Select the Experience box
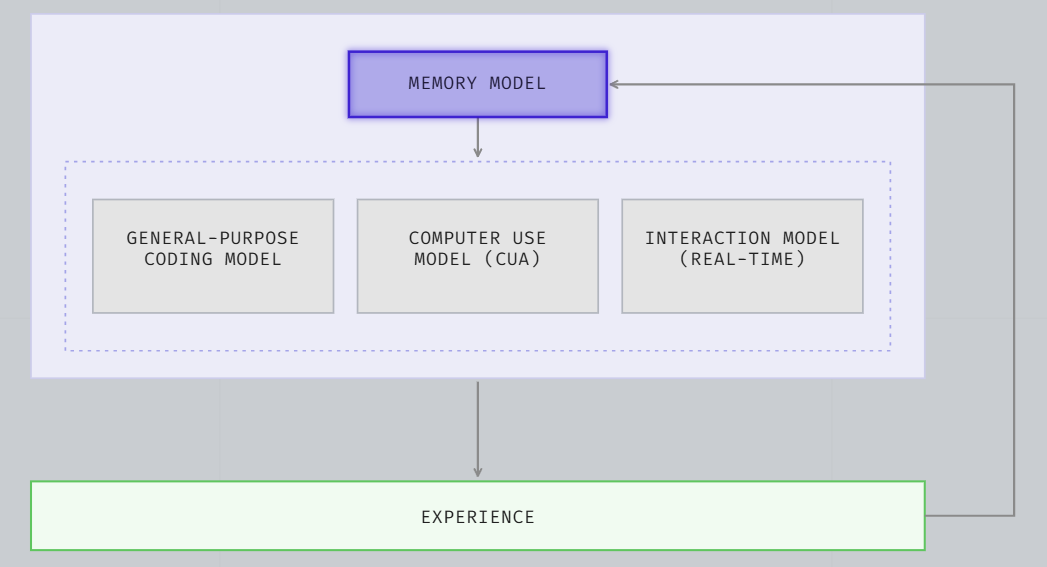 [x=477, y=516]
